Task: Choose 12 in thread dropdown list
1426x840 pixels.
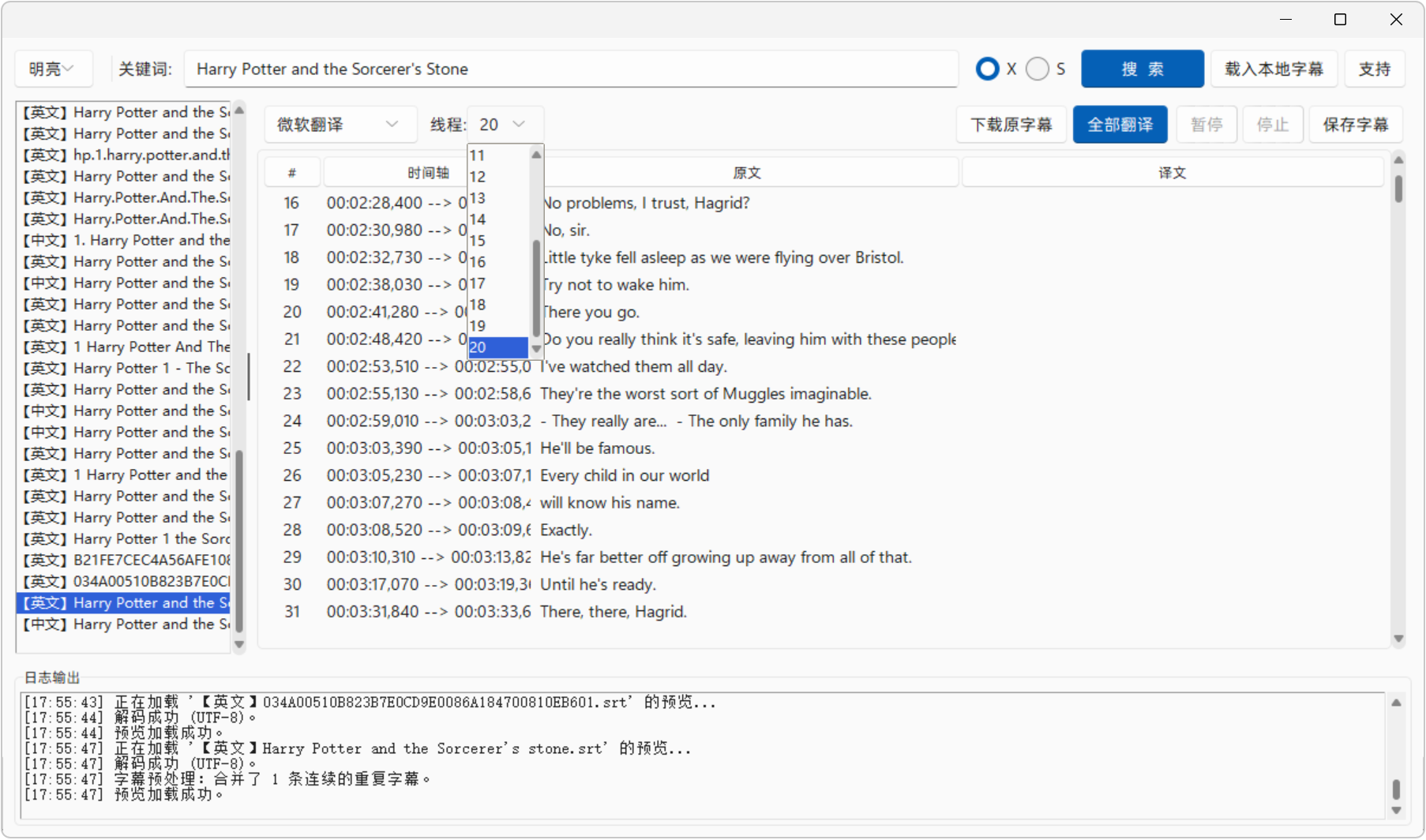Action: coord(498,177)
